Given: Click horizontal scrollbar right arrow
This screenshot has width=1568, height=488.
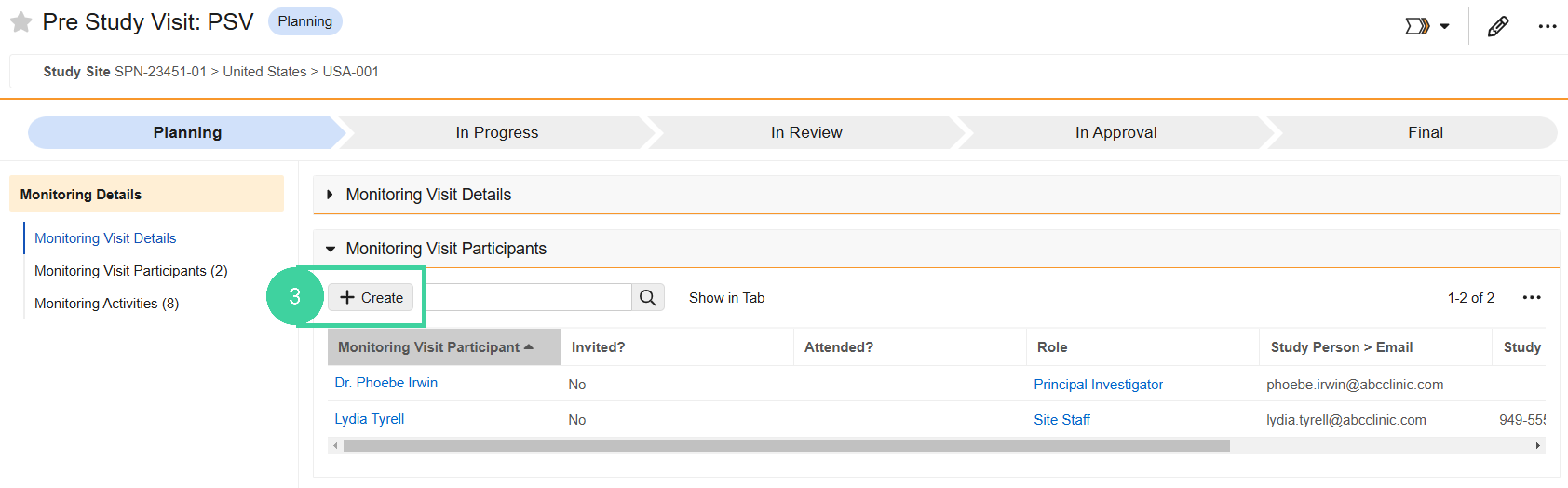Looking at the screenshot, I should click(1538, 446).
